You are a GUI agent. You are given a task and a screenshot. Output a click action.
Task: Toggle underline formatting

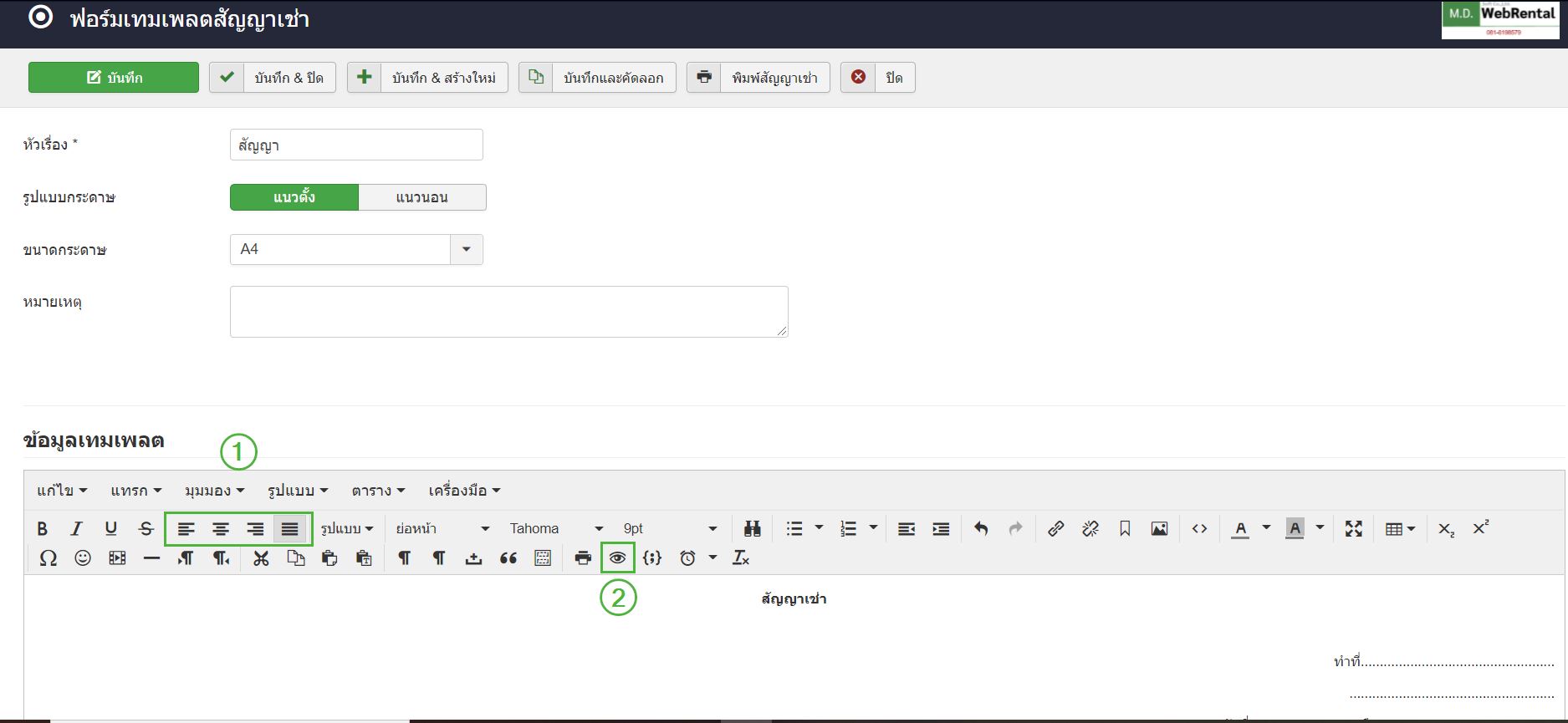tap(110, 528)
